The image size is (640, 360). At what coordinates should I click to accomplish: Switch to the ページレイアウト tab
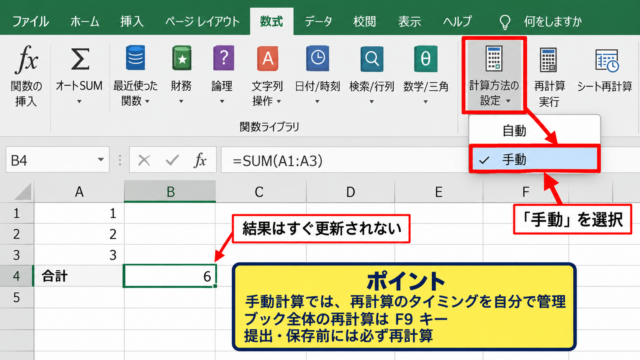point(202,21)
